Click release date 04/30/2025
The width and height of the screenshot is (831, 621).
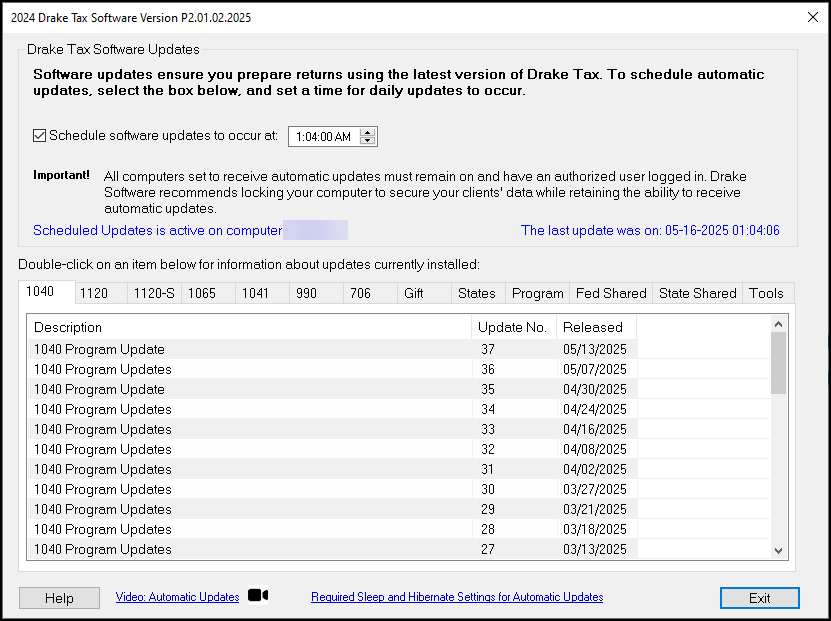(x=595, y=389)
